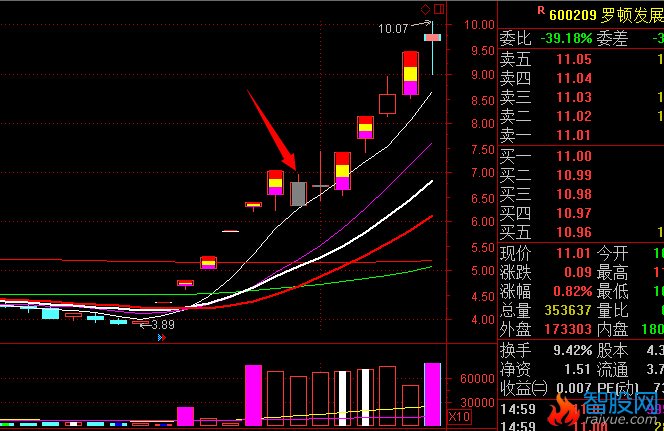Image resolution: width=664 pixels, height=431 pixels.
Task: Click the split-pane square icon above the chart
Action: (x=439, y=8)
